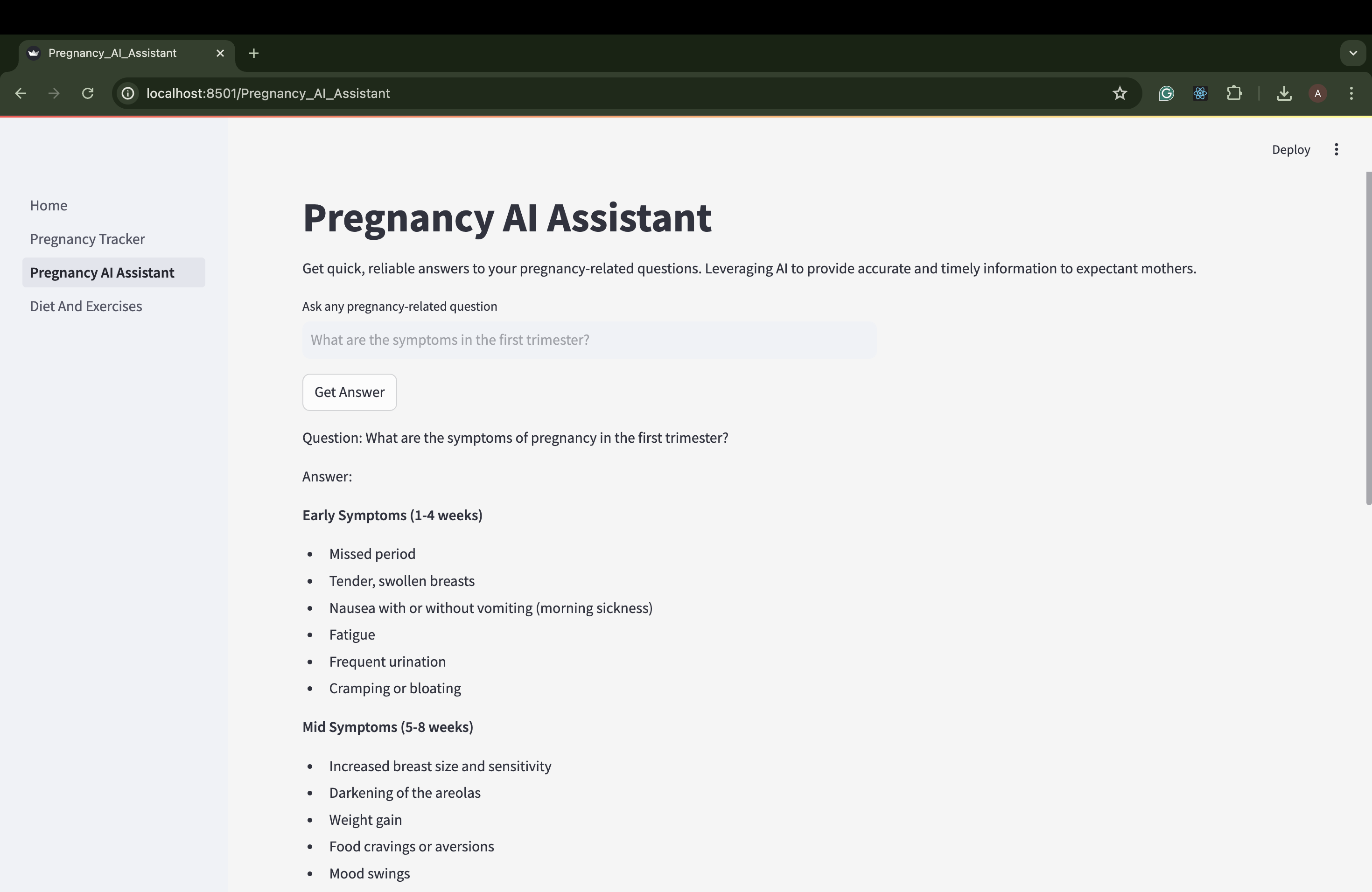Open the Streamlit three-dot main menu
Image resolution: width=1372 pixels, height=892 pixels.
(x=1336, y=150)
